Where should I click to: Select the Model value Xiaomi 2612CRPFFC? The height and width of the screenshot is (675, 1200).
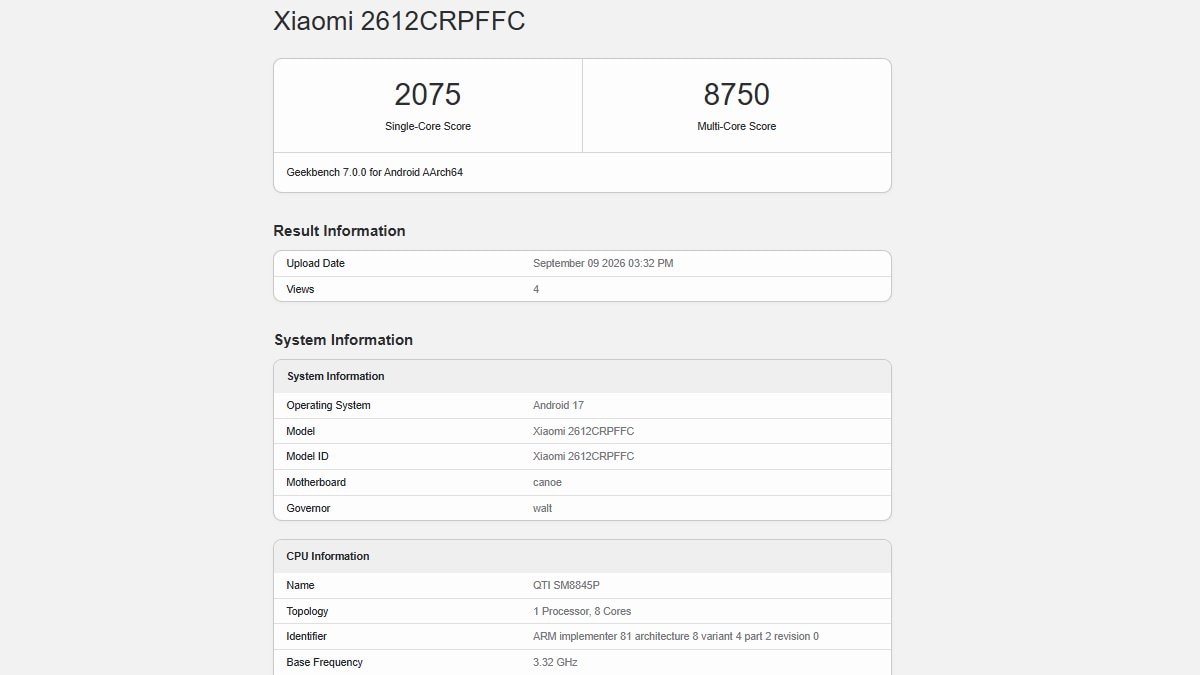584,431
